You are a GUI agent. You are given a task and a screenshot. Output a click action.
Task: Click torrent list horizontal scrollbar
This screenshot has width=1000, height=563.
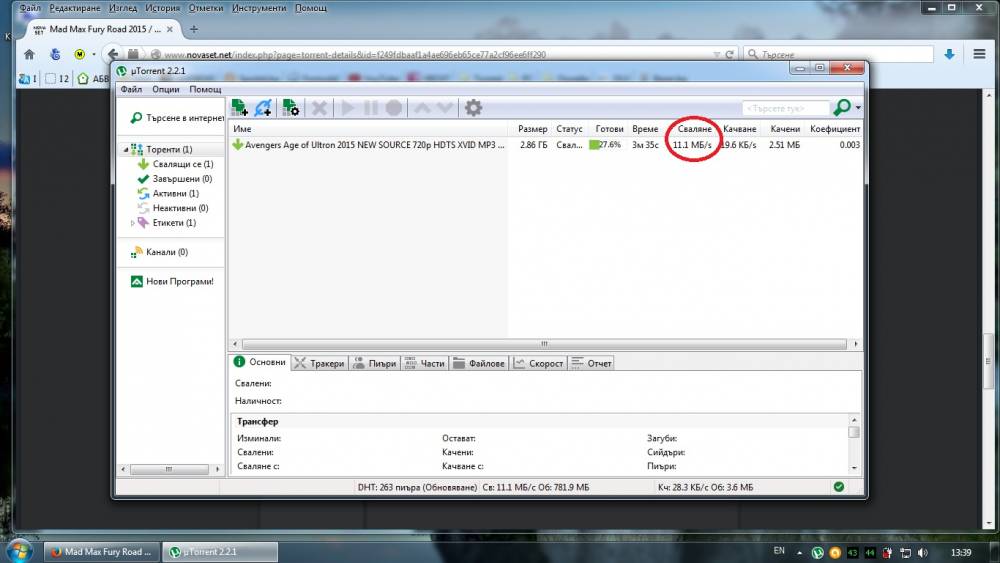(x=544, y=344)
